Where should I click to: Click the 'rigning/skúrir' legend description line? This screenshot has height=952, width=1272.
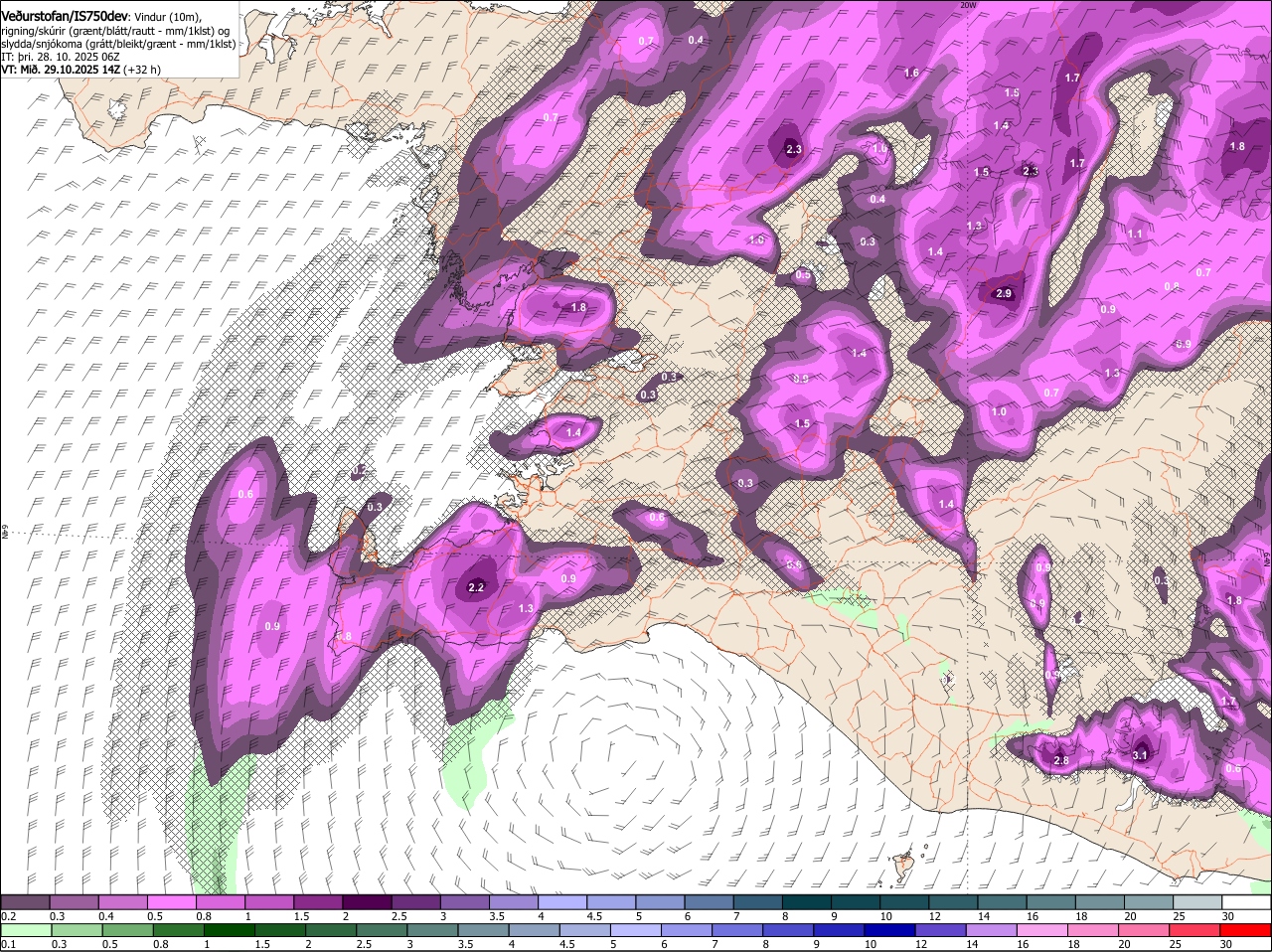click(x=115, y=30)
